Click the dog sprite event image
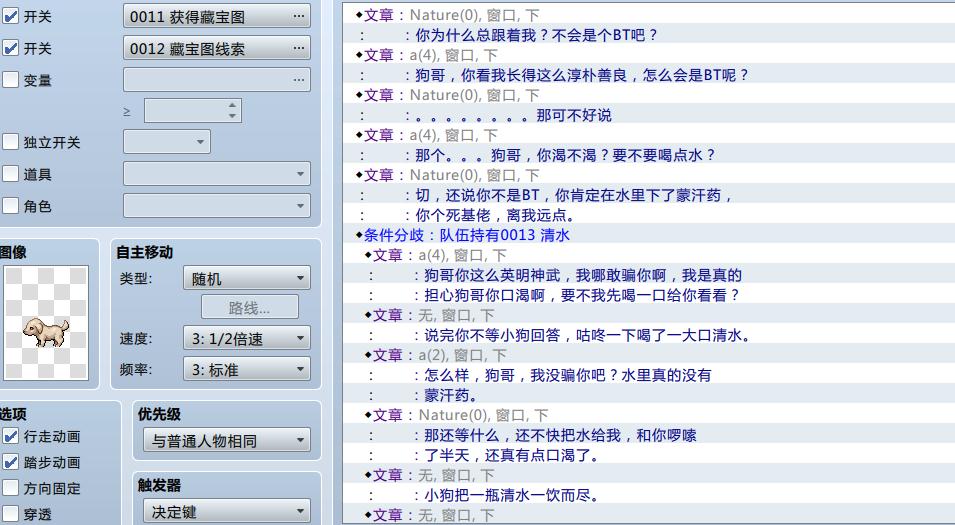Viewport: 955px width, 525px height. click(46, 323)
